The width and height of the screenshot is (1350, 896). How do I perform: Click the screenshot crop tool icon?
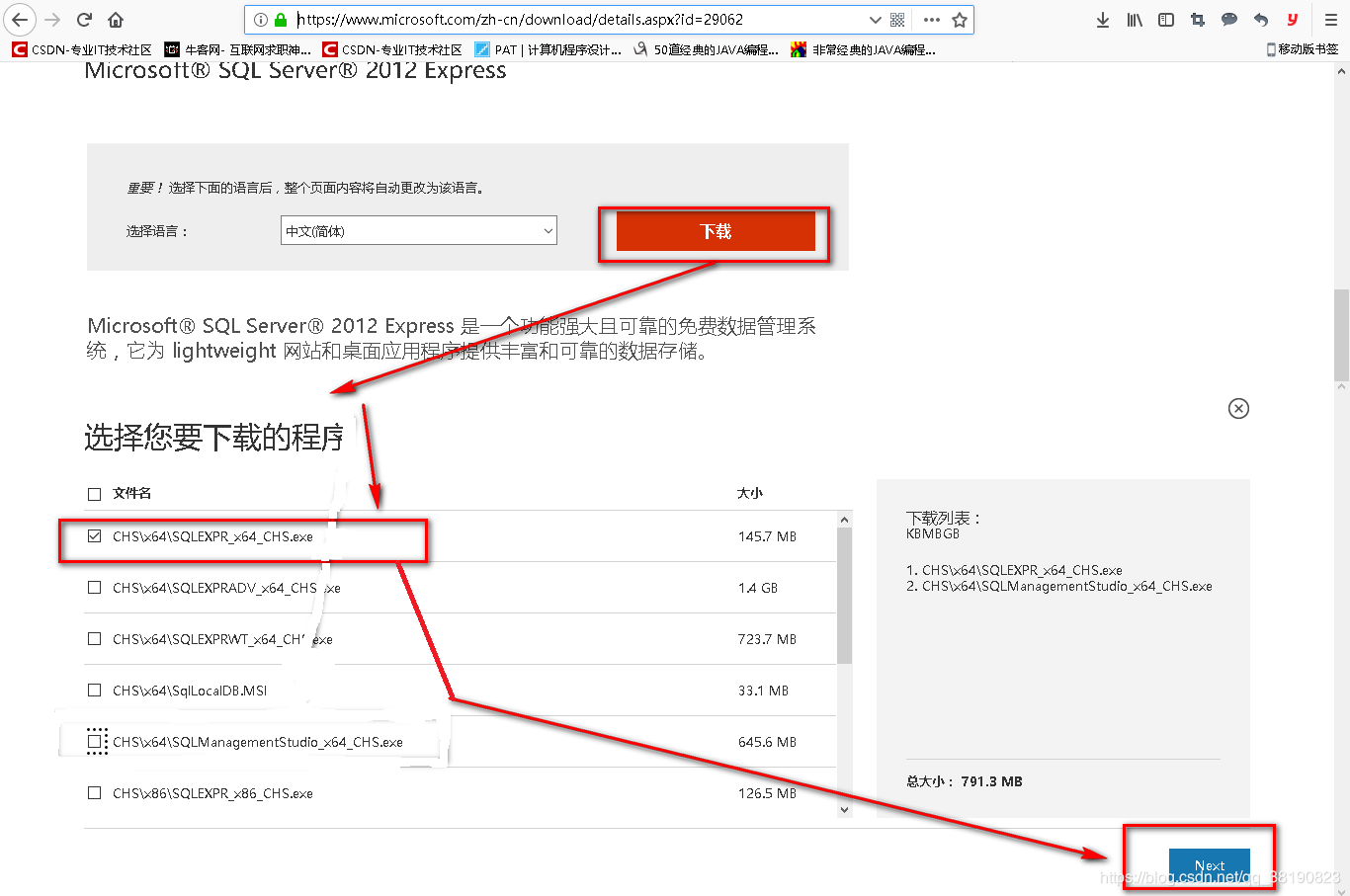(x=1198, y=20)
